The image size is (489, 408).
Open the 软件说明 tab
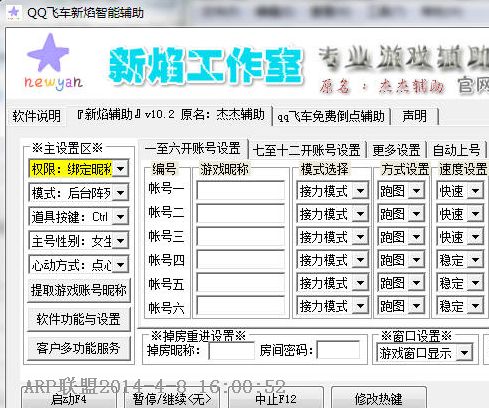(36, 116)
